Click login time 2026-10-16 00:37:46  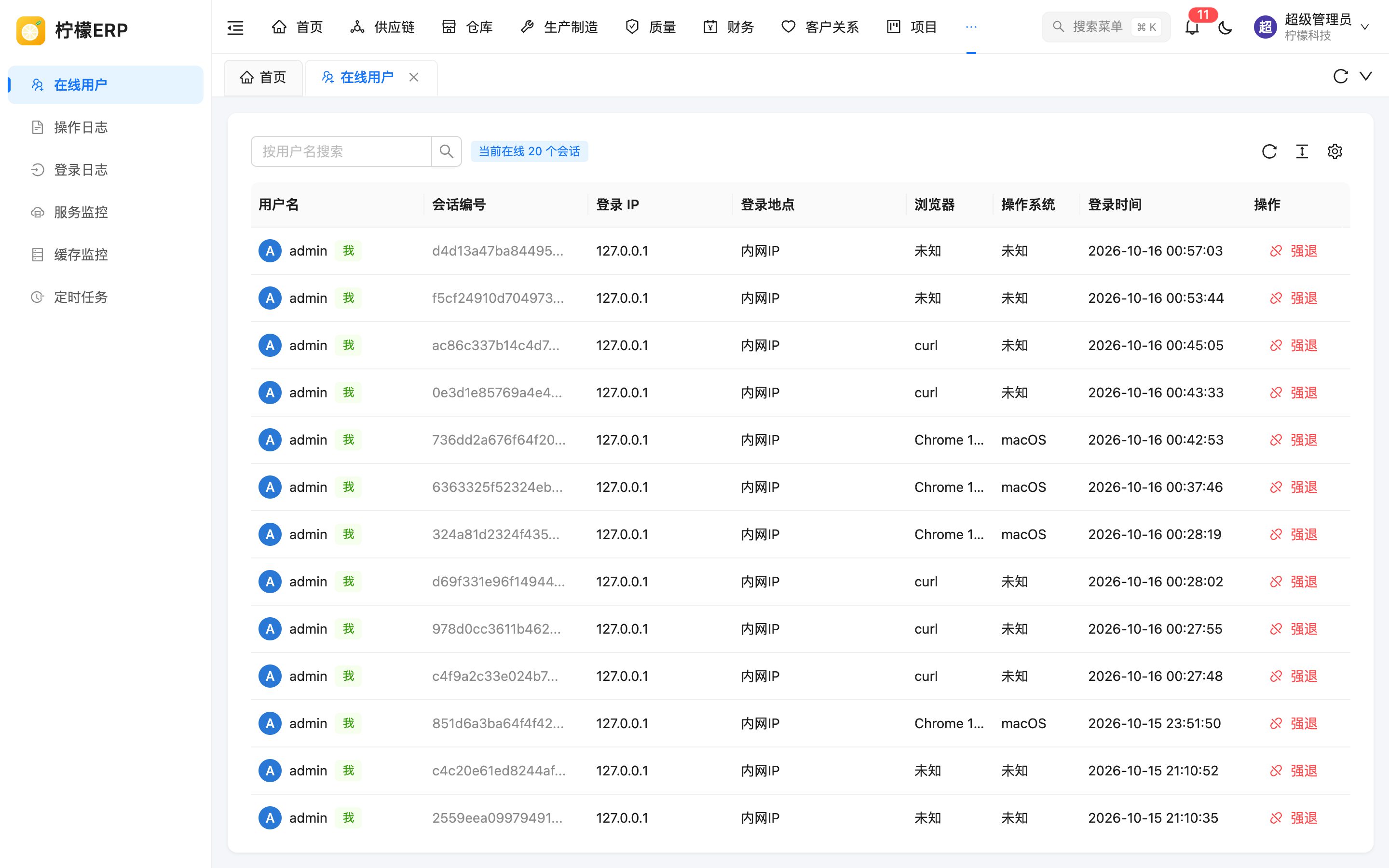pos(1156,488)
